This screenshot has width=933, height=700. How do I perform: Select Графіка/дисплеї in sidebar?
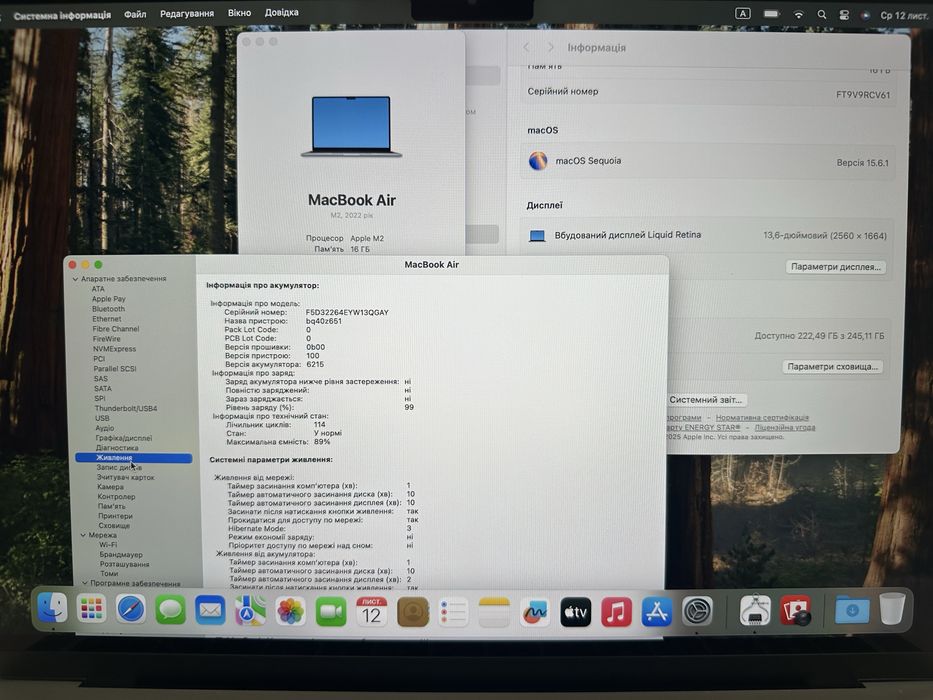[x=124, y=438]
